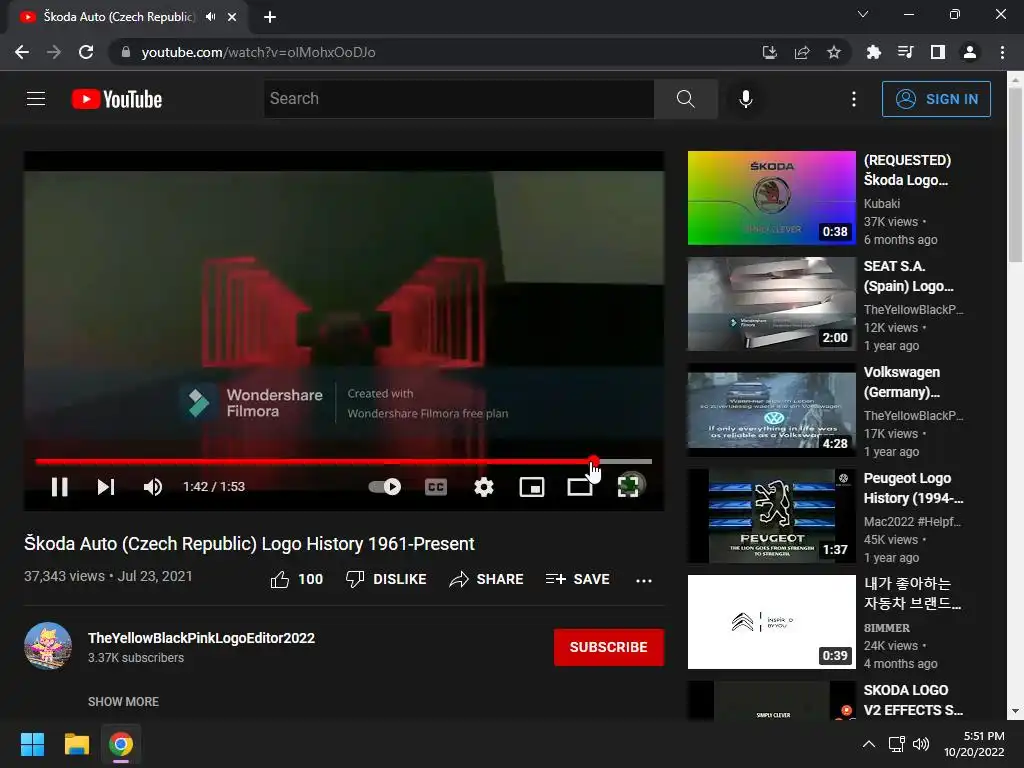
Task: Open the clock and date panel
Action: click(x=974, y=744)
